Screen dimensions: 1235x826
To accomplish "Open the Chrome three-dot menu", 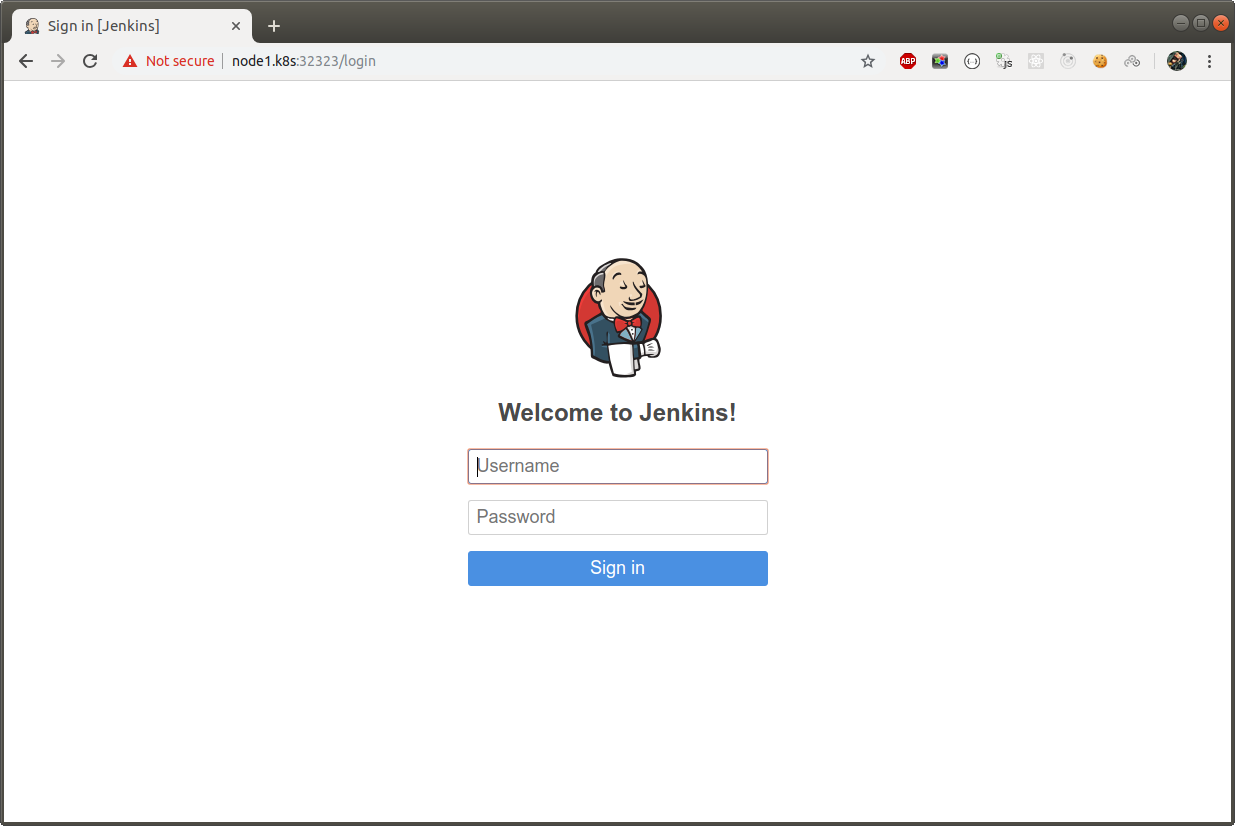I will coord(1209,61).
